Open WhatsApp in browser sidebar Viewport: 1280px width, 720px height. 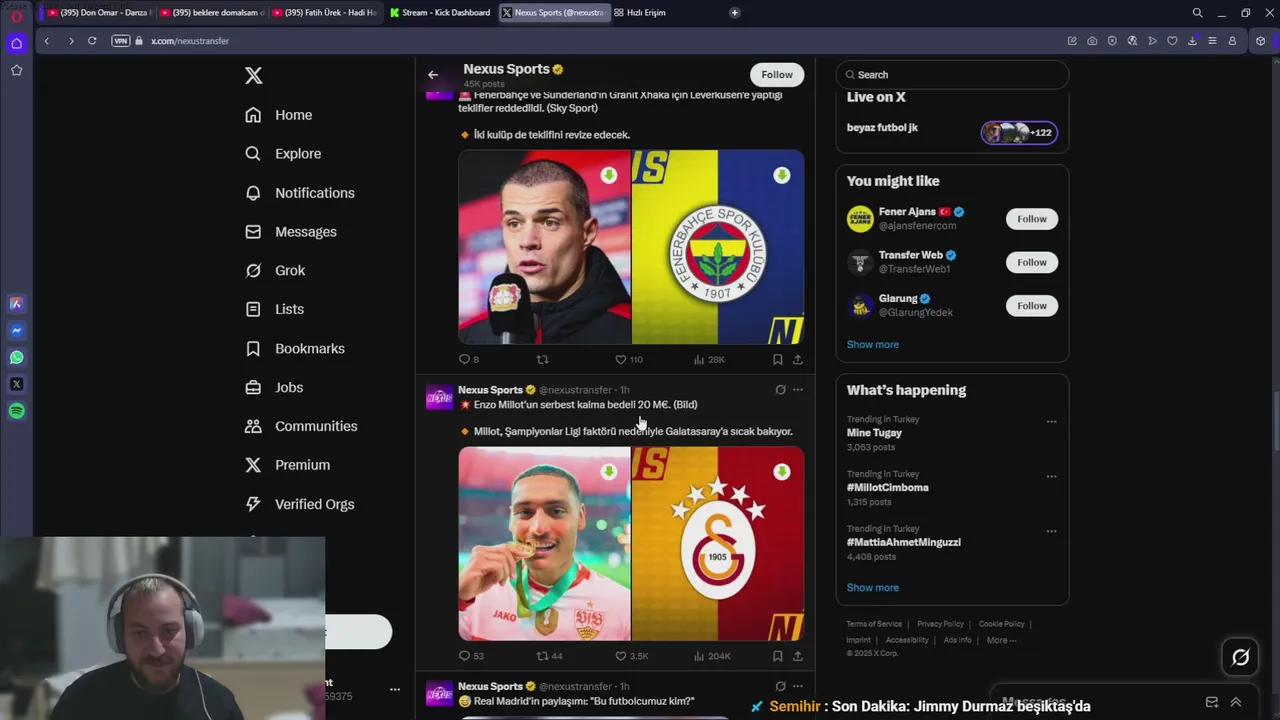coord(16,358)
